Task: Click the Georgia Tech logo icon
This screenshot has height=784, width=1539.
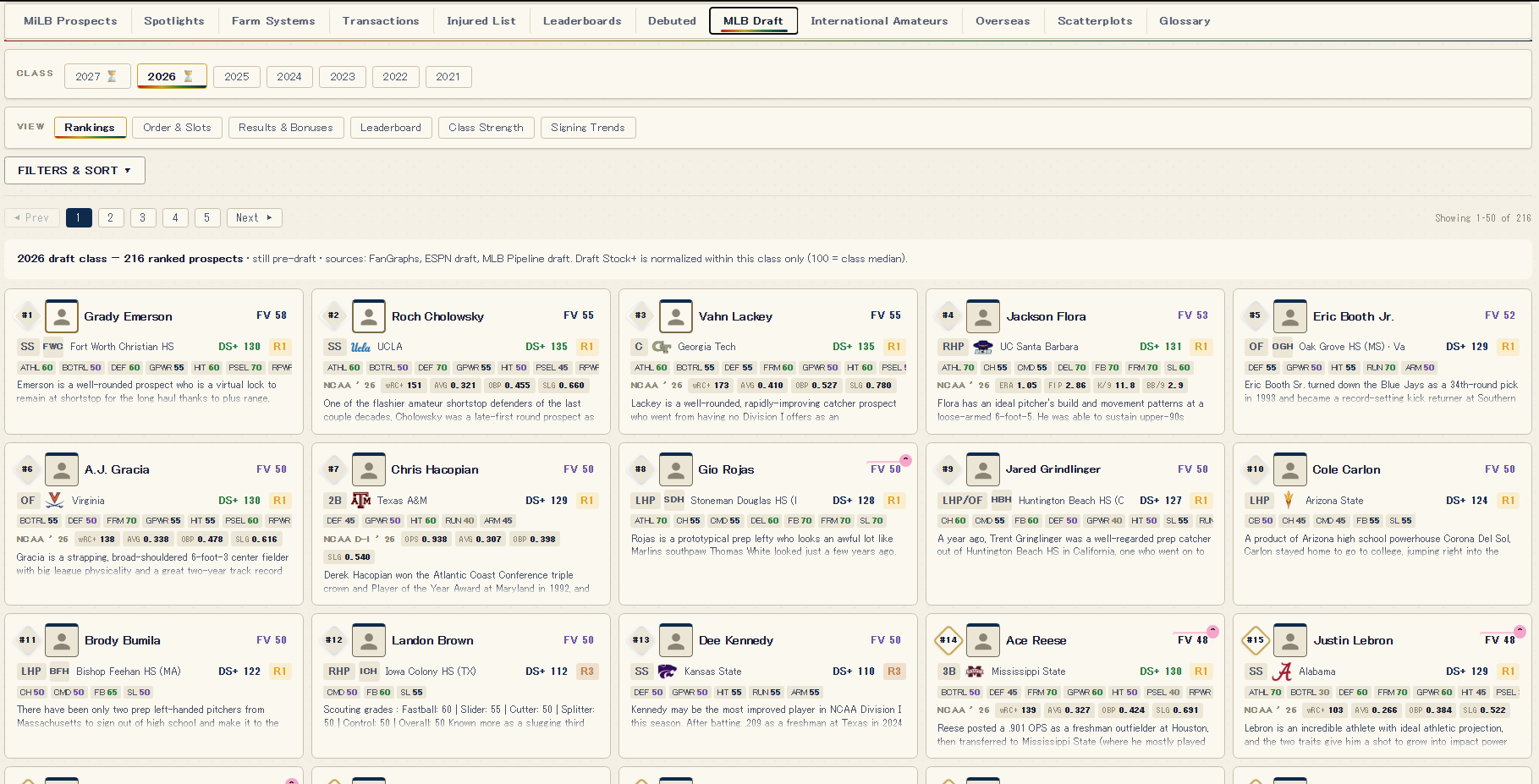Action: point(662,347)
